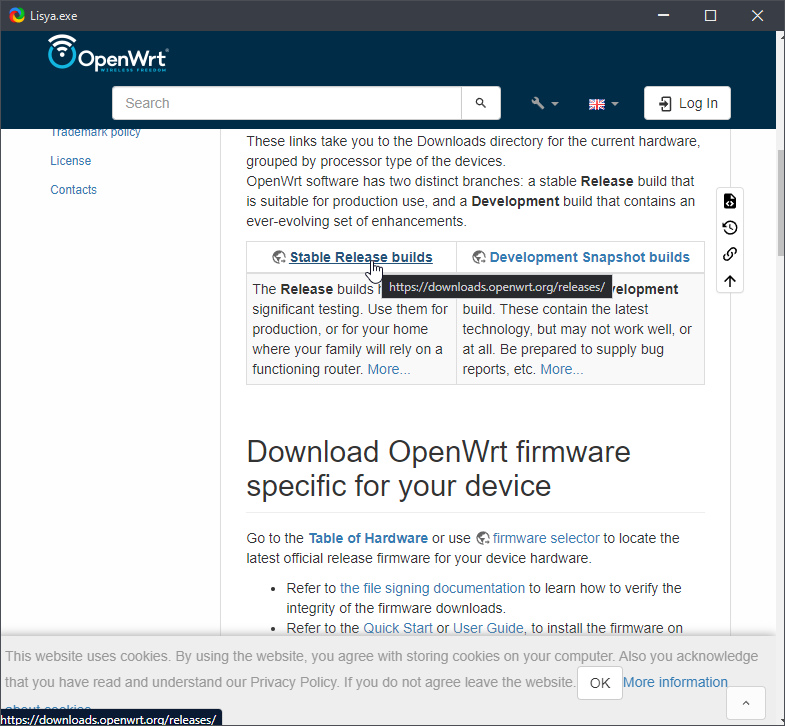Click the Lisya.exe app icon in title bar
The image size is (785, 726).
(17, 16)
